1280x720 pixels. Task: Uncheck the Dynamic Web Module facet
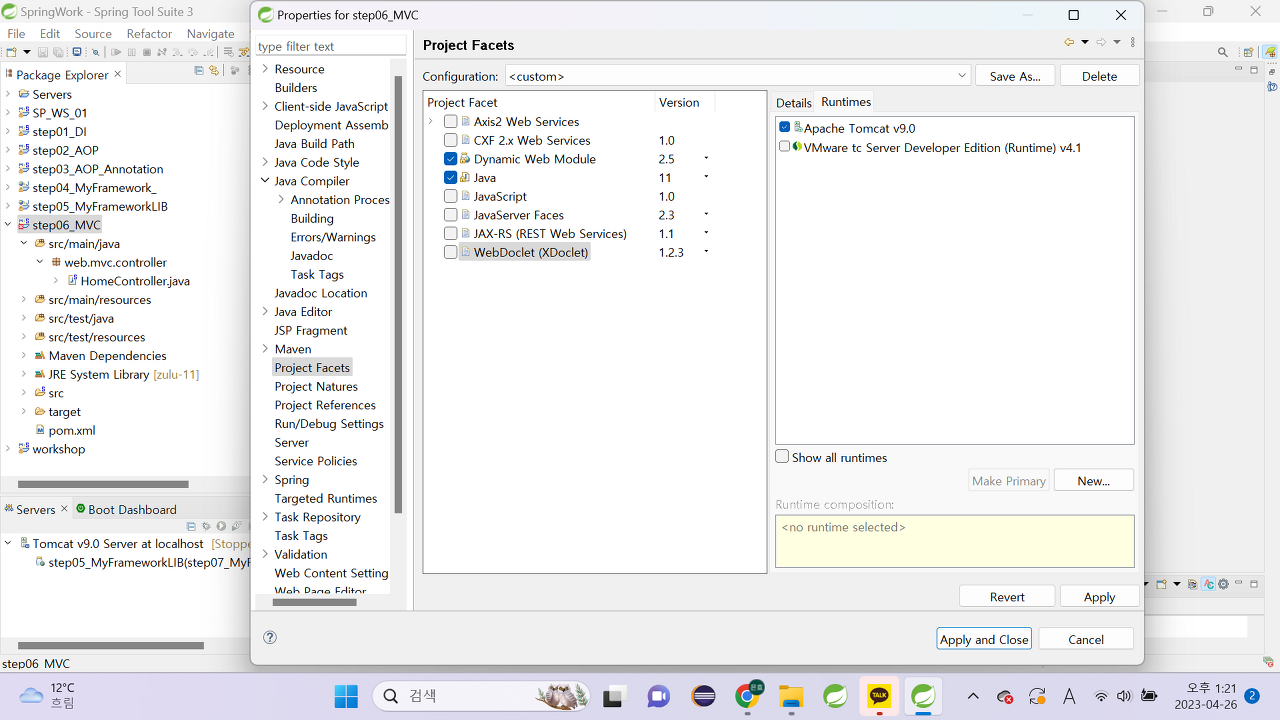click(x=451, y=159)
